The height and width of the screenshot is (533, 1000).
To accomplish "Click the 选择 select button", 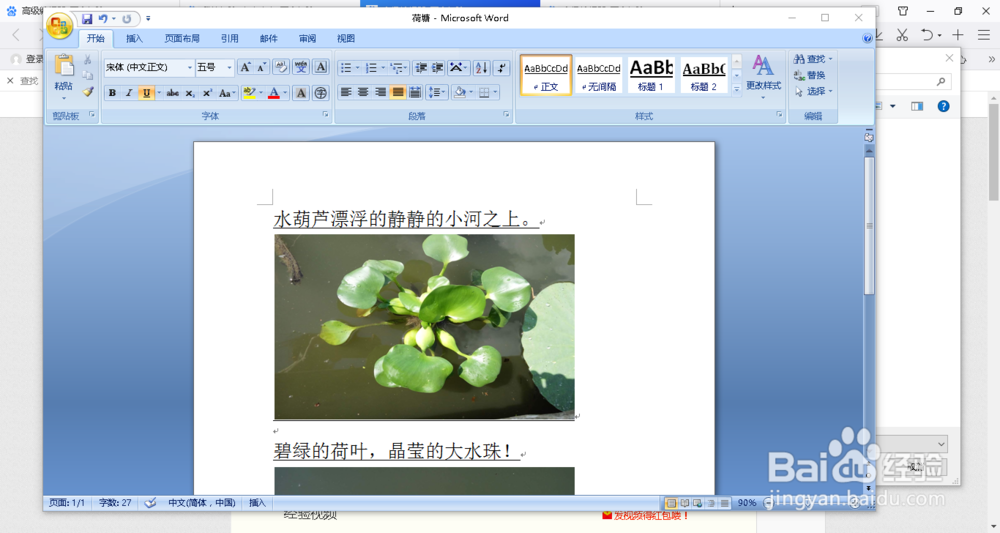I will (813, 91).
